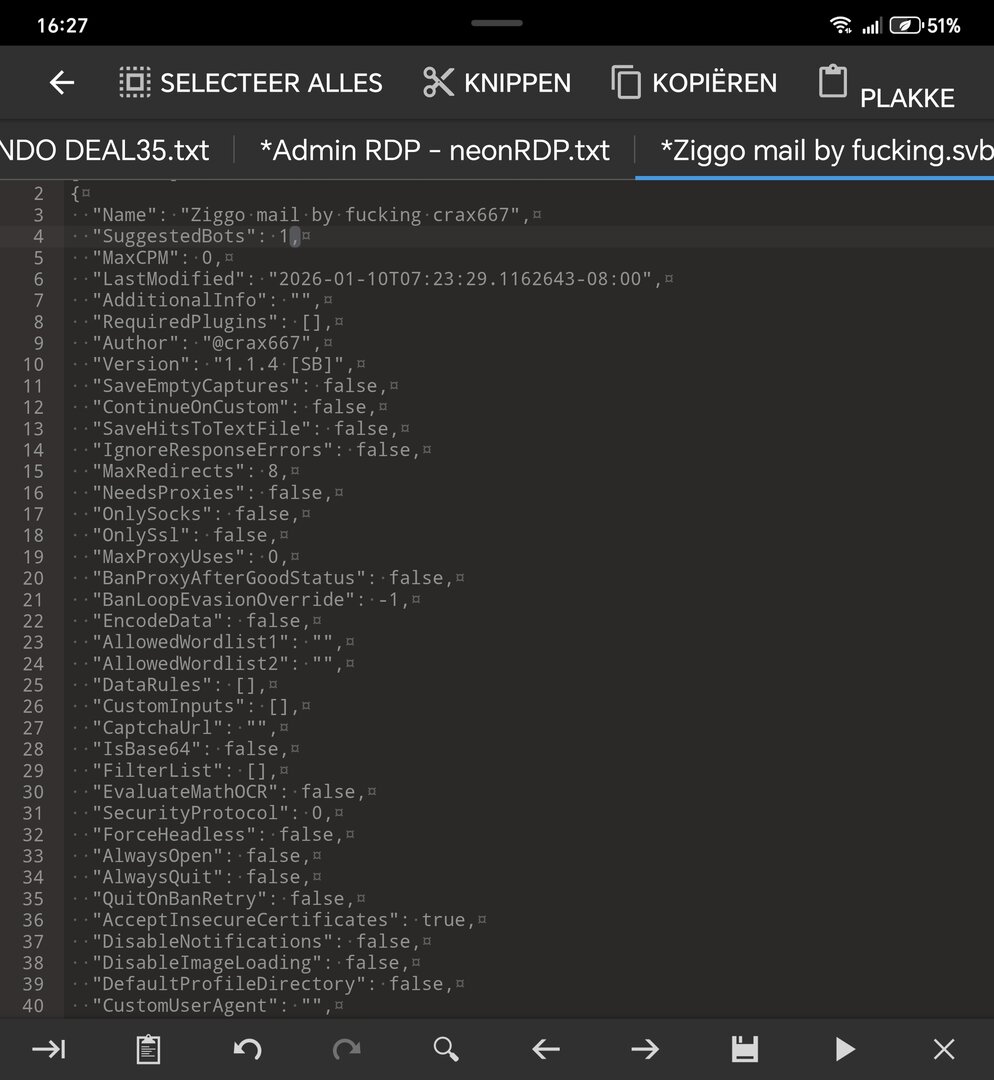Cut selection with the KNIPPEN button
The height and width of the screenshot is (1080, 994).
[x=497, y=83]
